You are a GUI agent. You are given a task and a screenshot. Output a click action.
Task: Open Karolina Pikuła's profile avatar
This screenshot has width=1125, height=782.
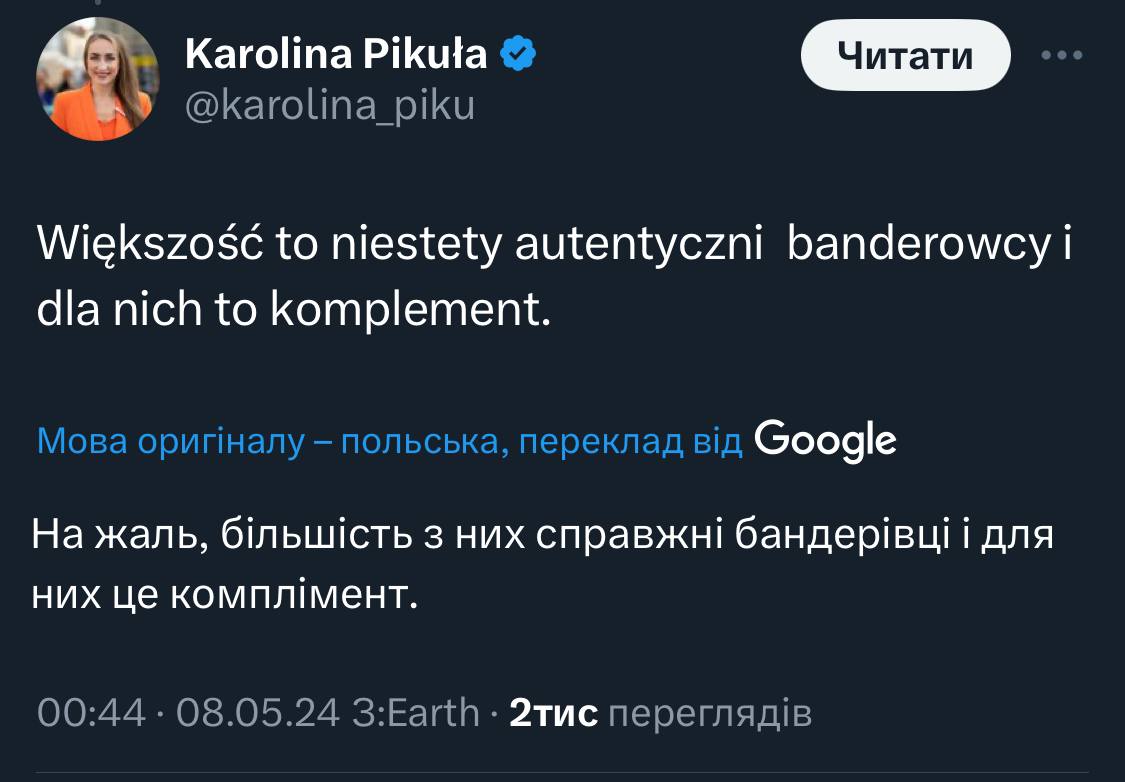point(97,78)
